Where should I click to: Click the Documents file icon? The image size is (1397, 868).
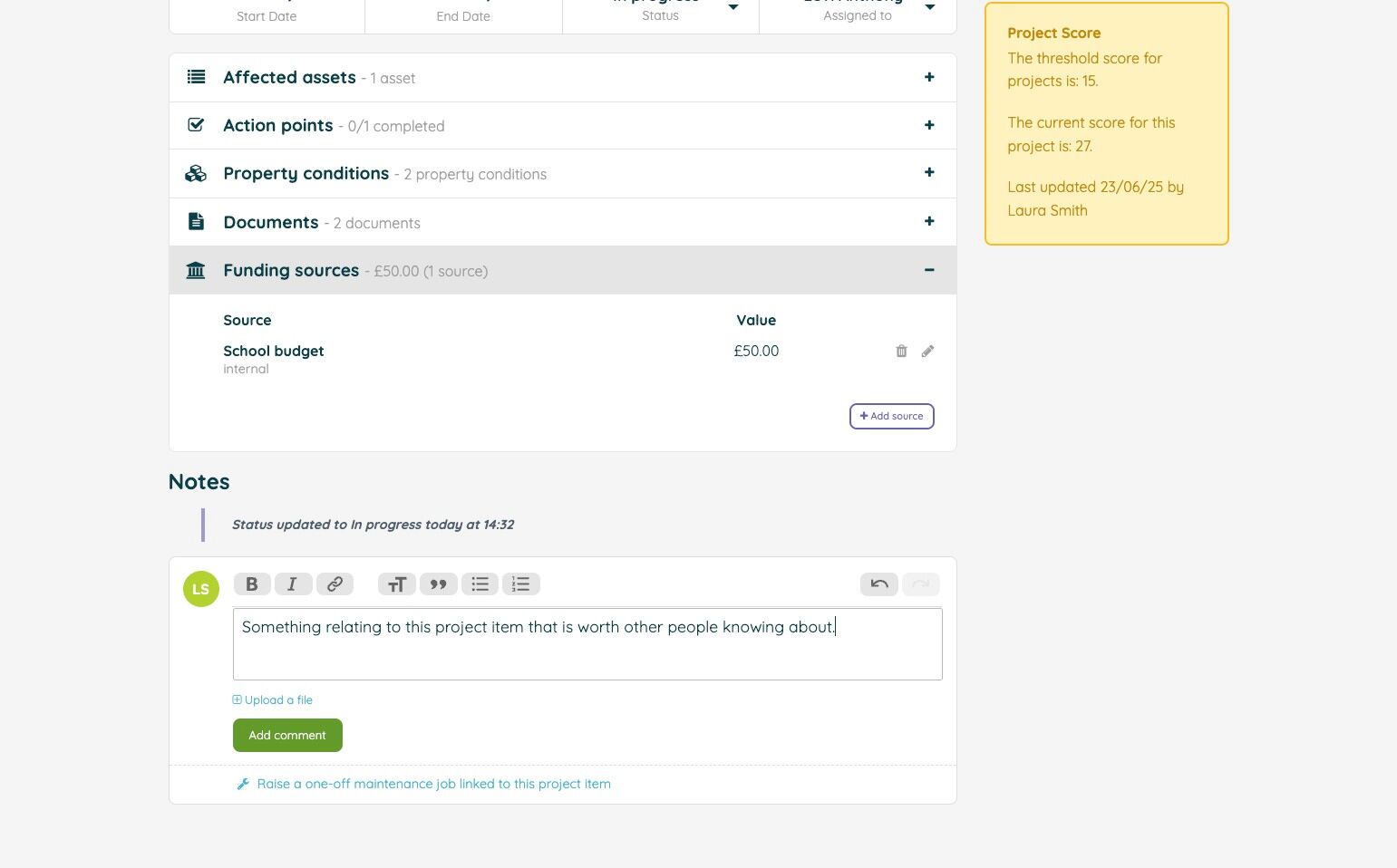196,221
